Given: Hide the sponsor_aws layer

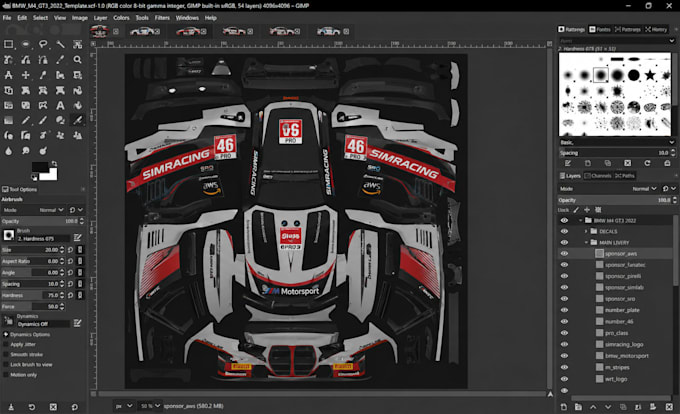Looking at the screenshot, I should tap(564, 254).
